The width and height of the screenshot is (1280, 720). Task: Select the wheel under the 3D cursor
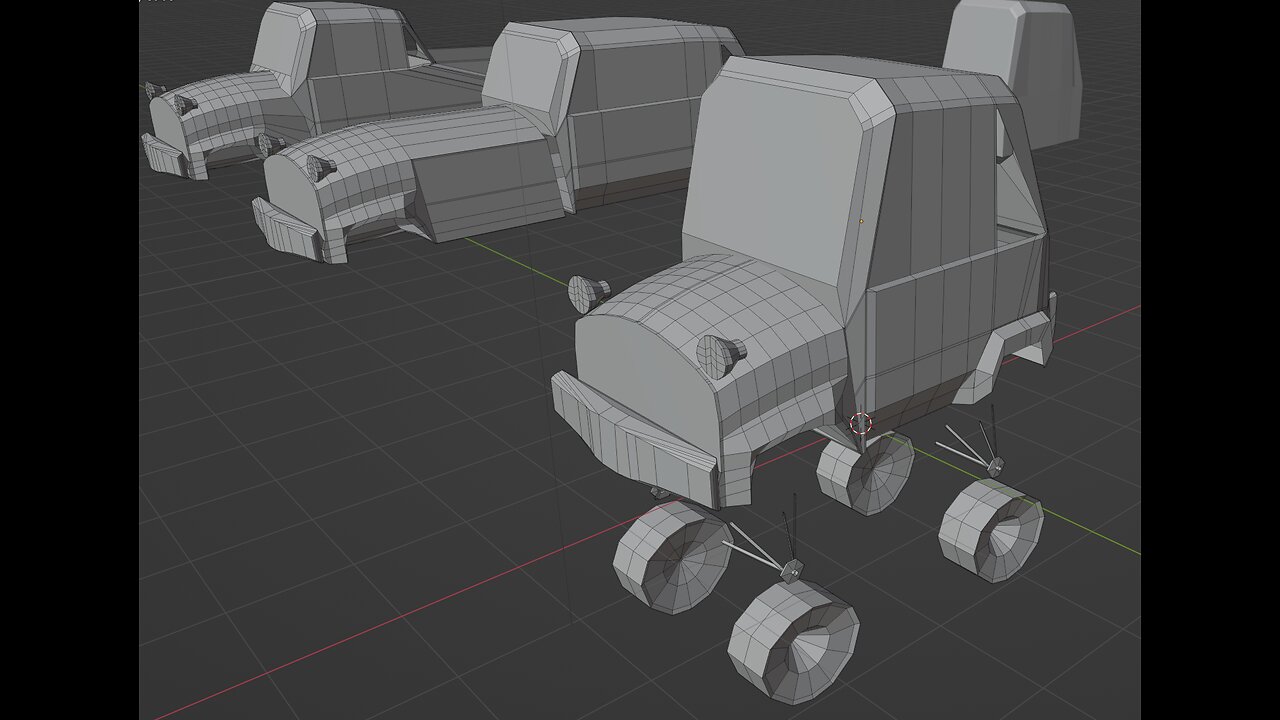click(x=865, y=474)
